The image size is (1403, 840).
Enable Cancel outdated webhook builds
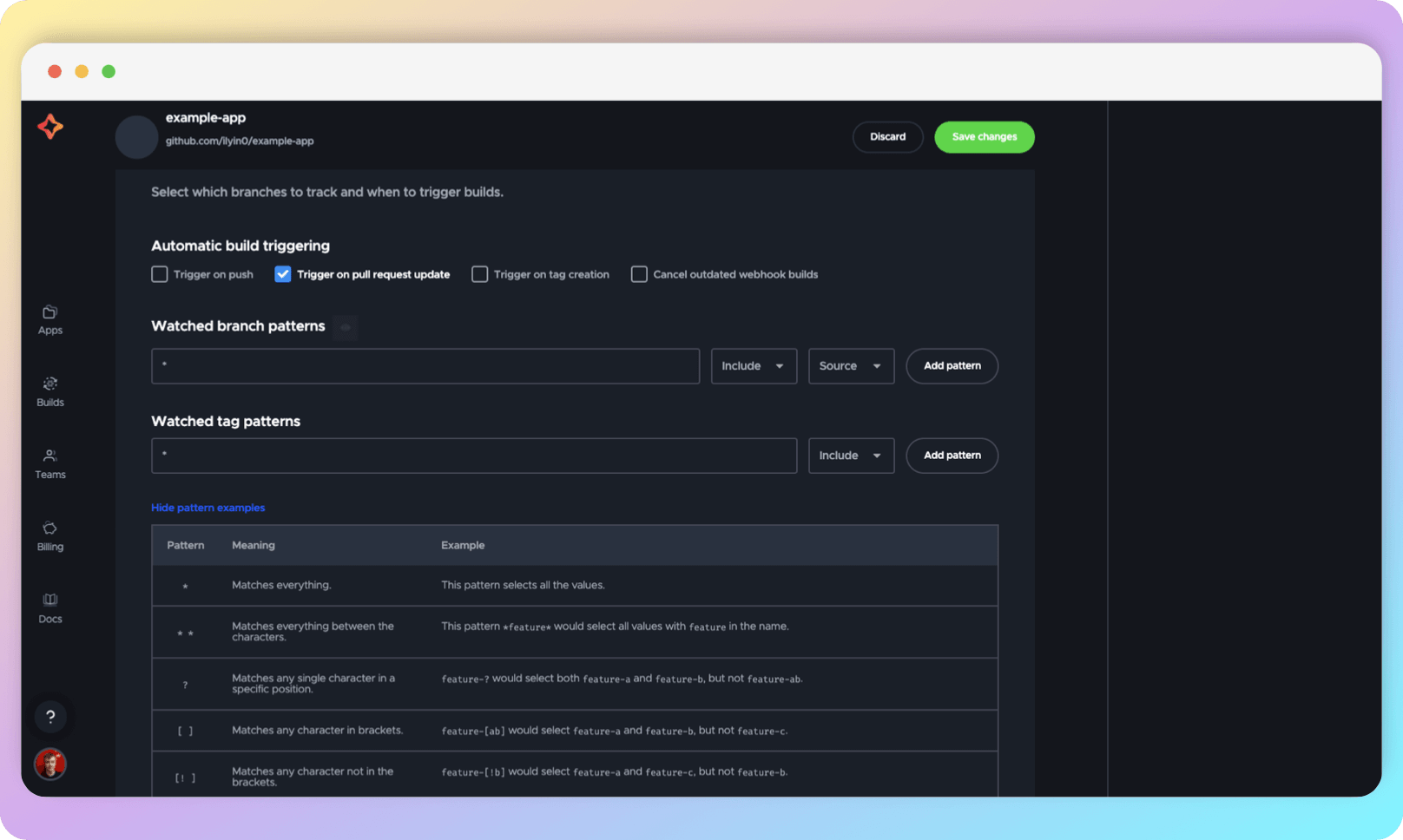[639, 273]
